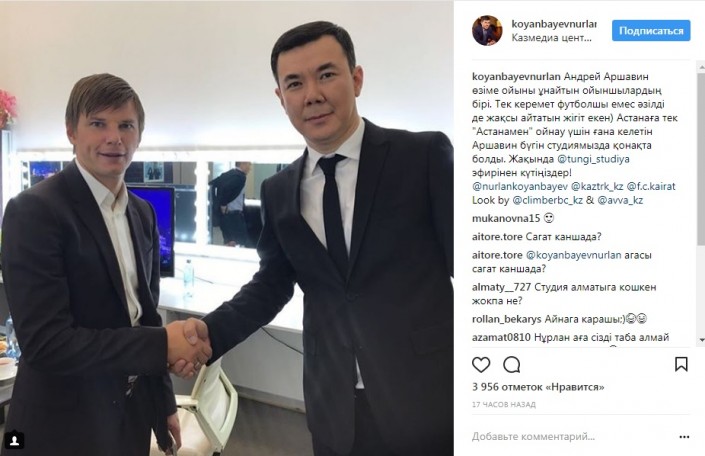This screenshot has height=456, width=705.
Task: Open comments with the speech bubble icon
Action: point(512,365)
